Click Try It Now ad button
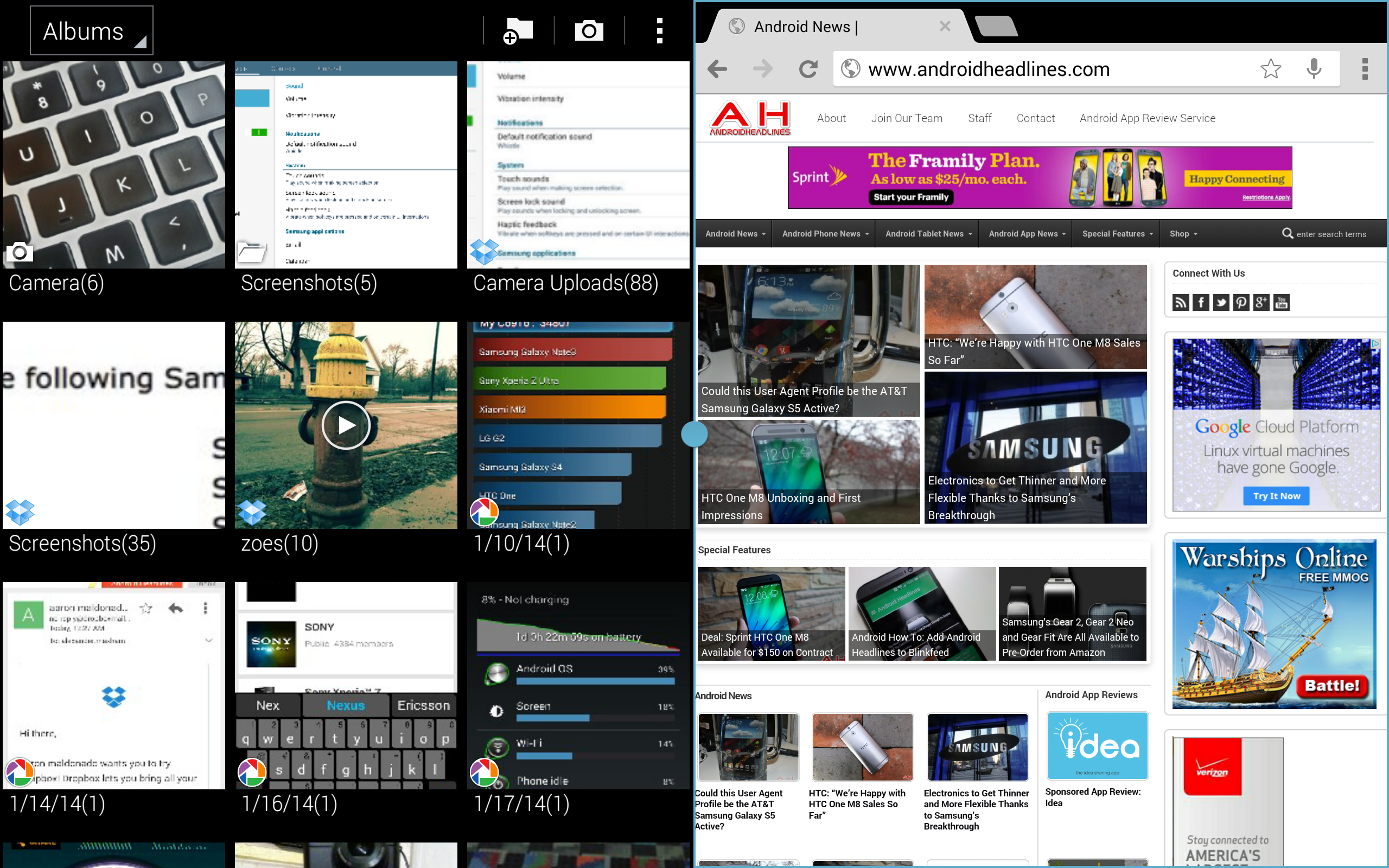Screen dimensions: 1389x868 click(1276, 496)
